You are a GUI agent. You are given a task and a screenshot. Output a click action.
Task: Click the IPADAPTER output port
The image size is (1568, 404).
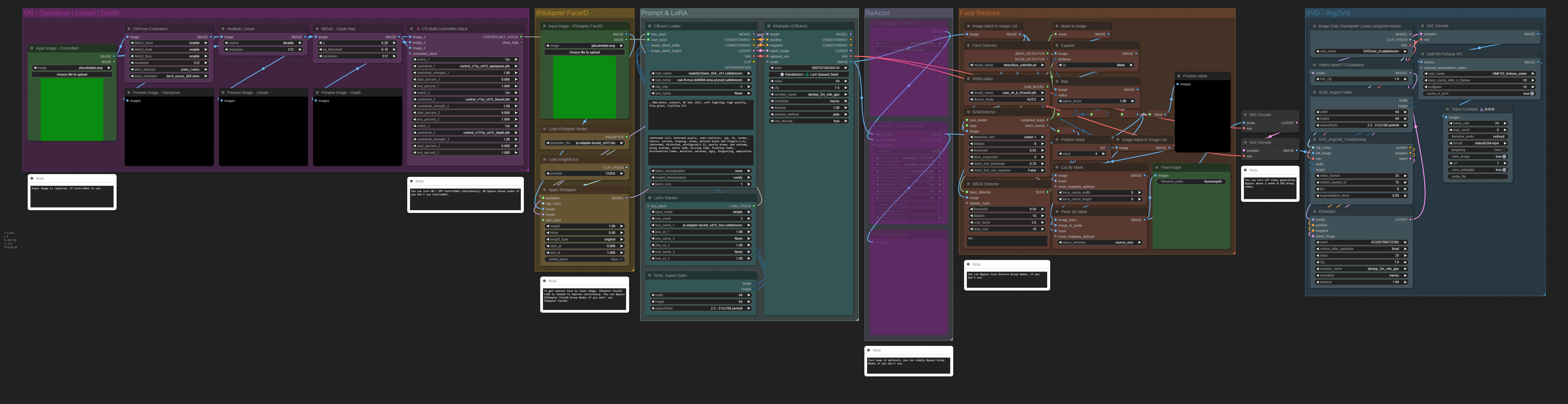[x=626, y=137]
